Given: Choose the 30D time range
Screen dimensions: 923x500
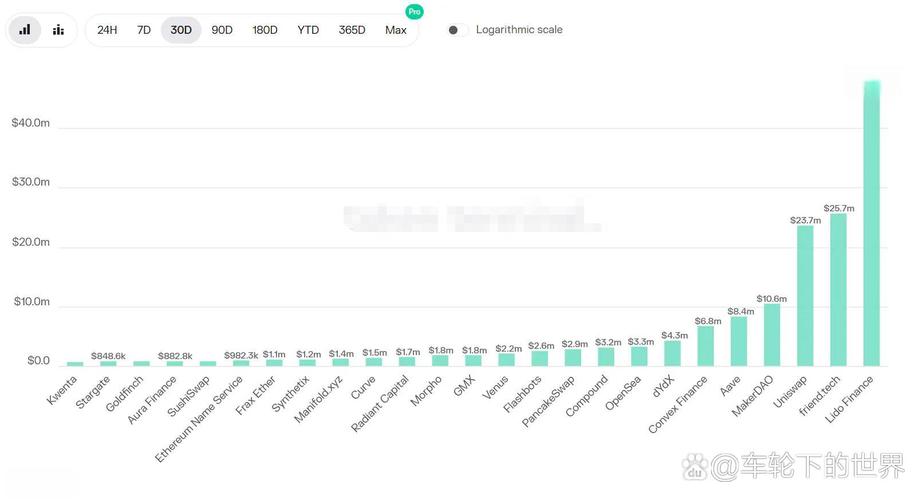Looking at the screenshot, I should click(181, 30).
